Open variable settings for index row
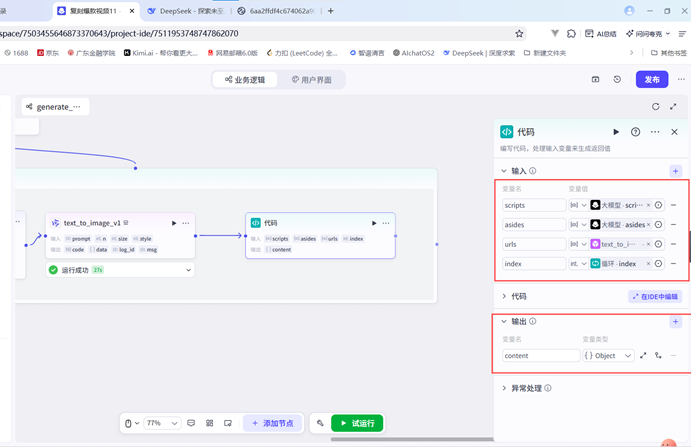Image resolution: width=691 pixels, height=447 pixels. [x=658, y=263]
